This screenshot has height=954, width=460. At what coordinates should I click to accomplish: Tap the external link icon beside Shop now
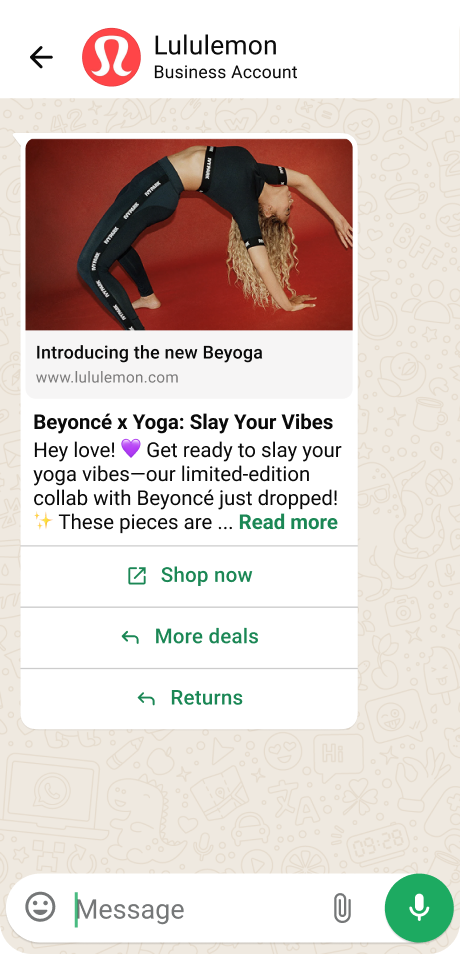(x=137, y=576)
